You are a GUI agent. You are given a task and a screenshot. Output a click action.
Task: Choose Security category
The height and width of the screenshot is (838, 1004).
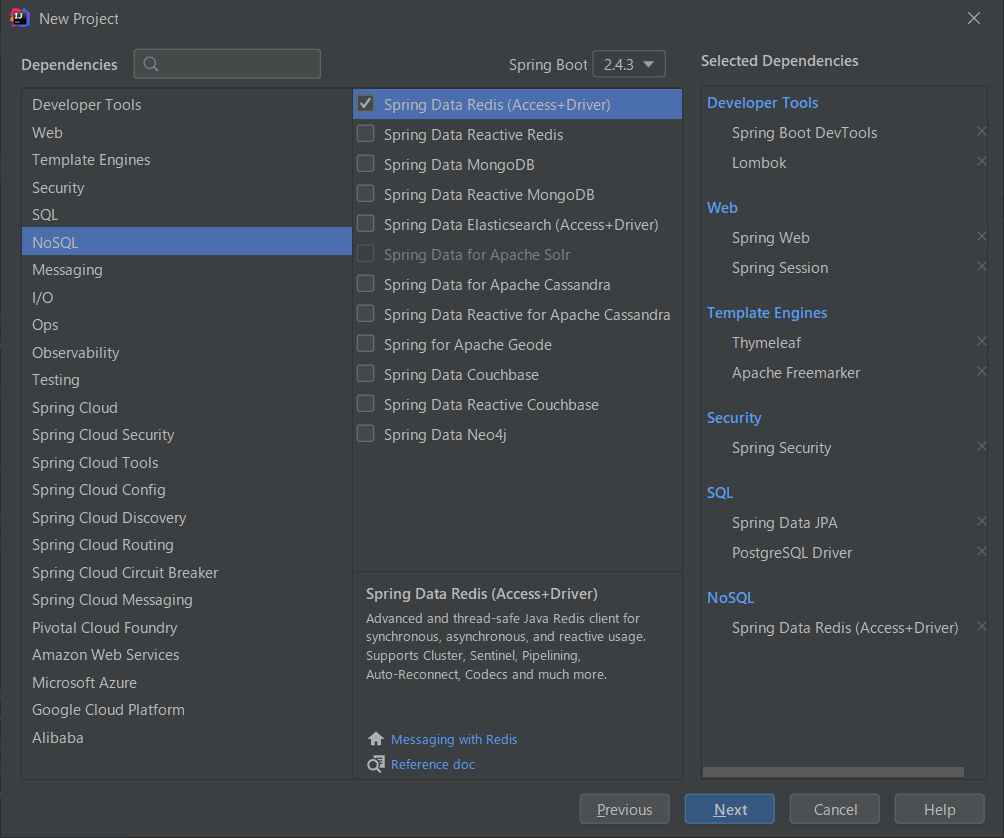[x=187, y=188]
